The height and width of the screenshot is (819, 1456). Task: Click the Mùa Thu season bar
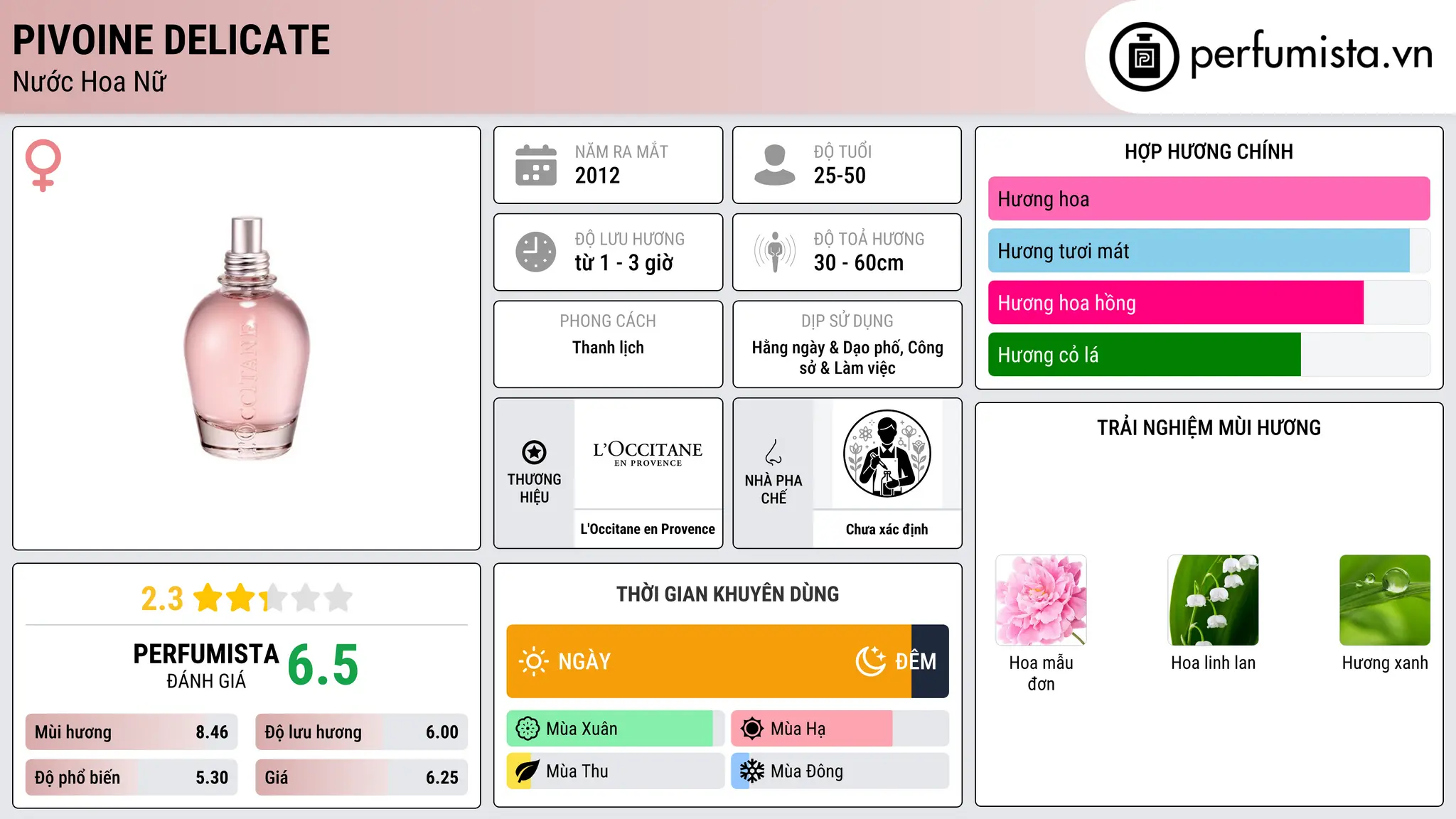[x=616, y=771]
